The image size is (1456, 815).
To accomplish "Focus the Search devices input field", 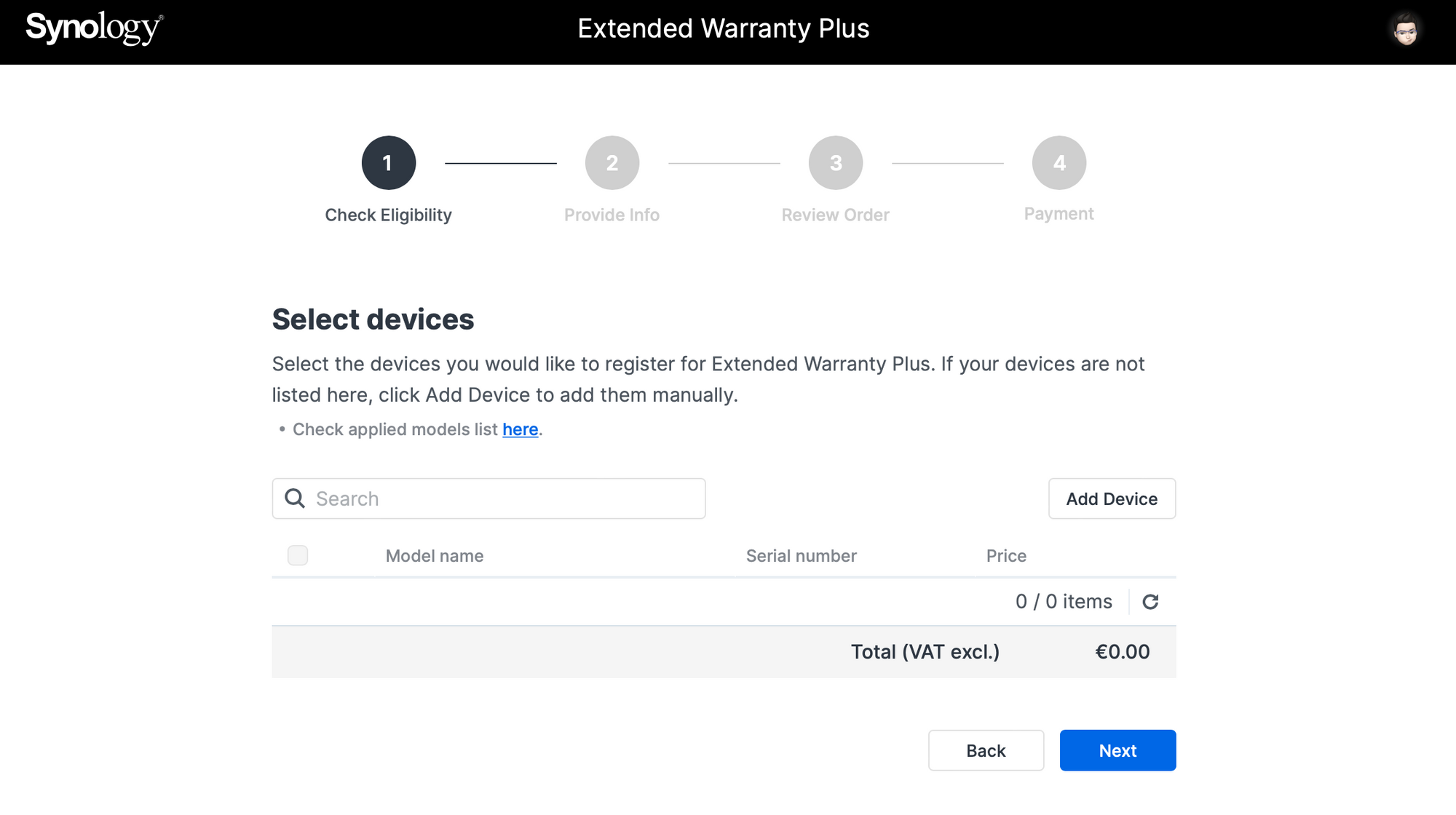I will tap(488, 498).
